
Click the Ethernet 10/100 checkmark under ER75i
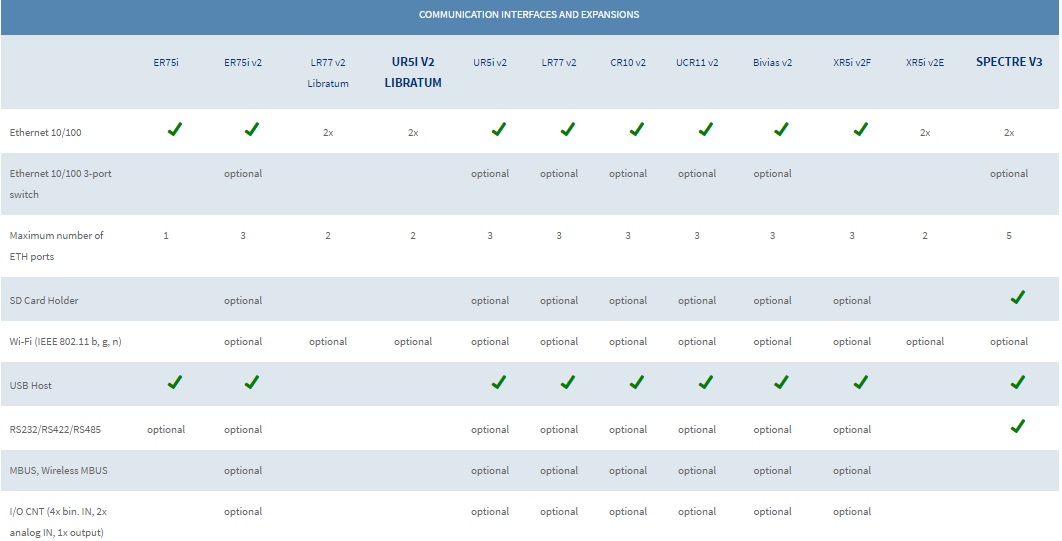click(175, 129)
